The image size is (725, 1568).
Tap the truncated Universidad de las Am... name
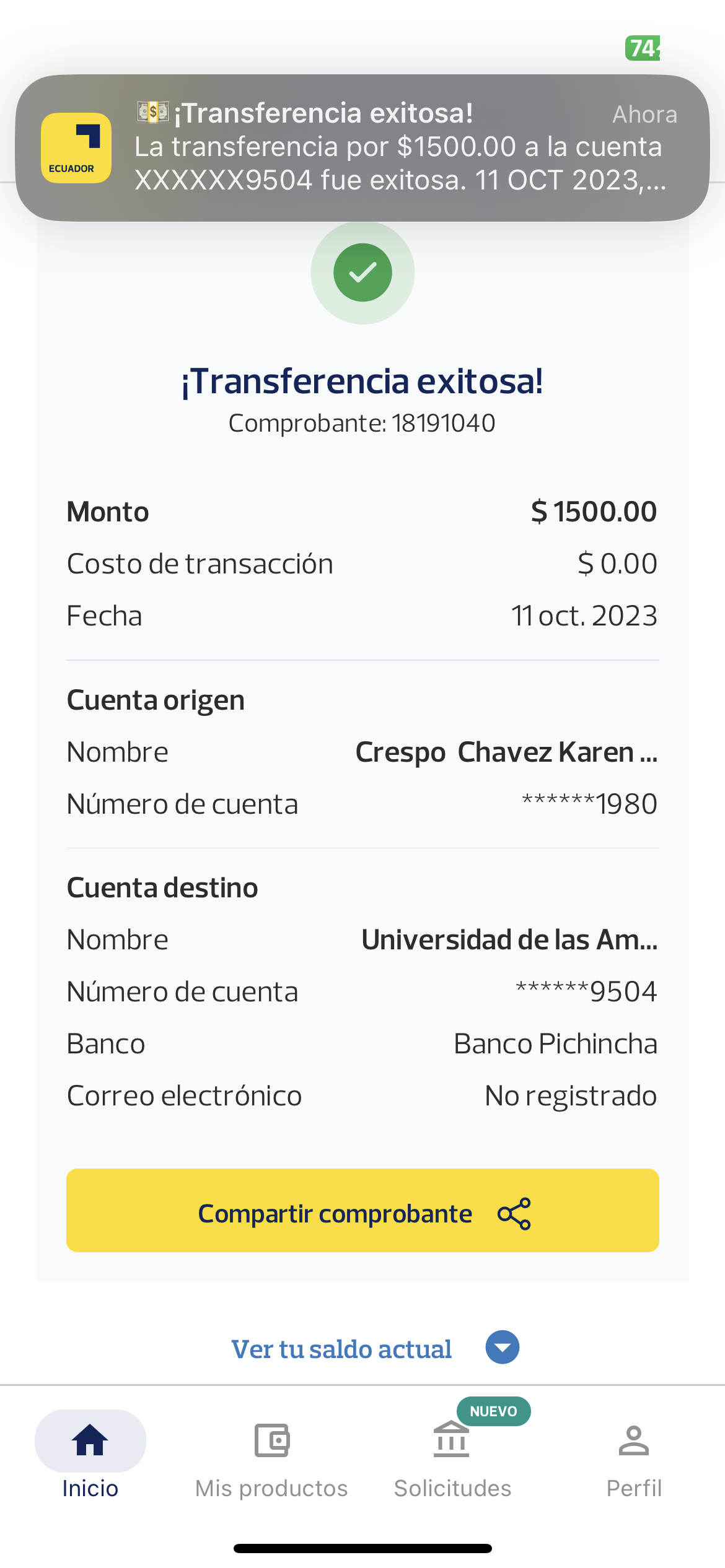(x=509, y=939)
